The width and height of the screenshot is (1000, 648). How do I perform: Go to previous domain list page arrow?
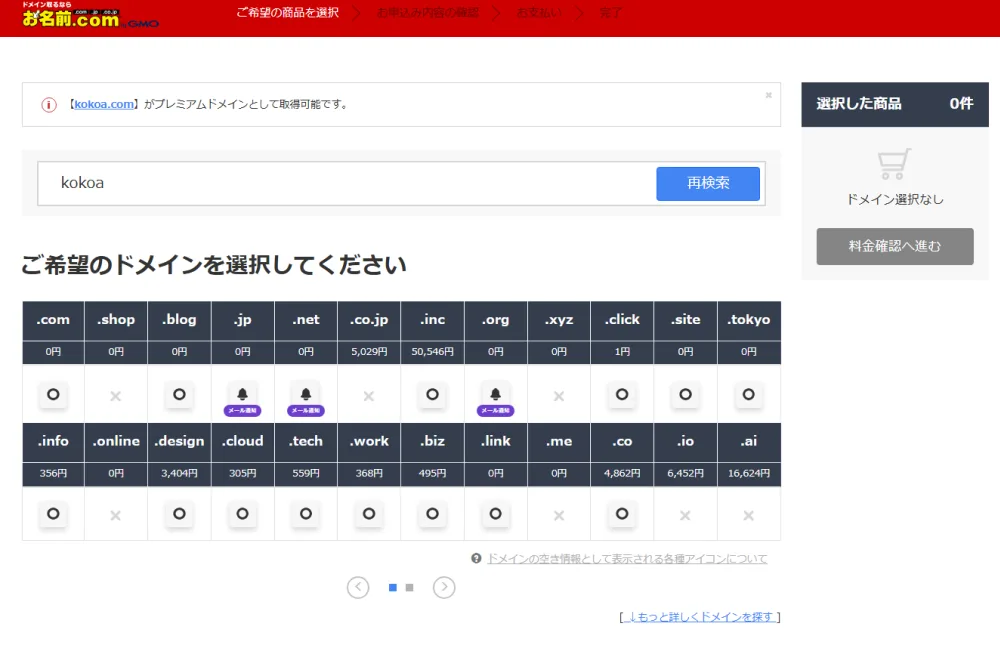point(358,587)
